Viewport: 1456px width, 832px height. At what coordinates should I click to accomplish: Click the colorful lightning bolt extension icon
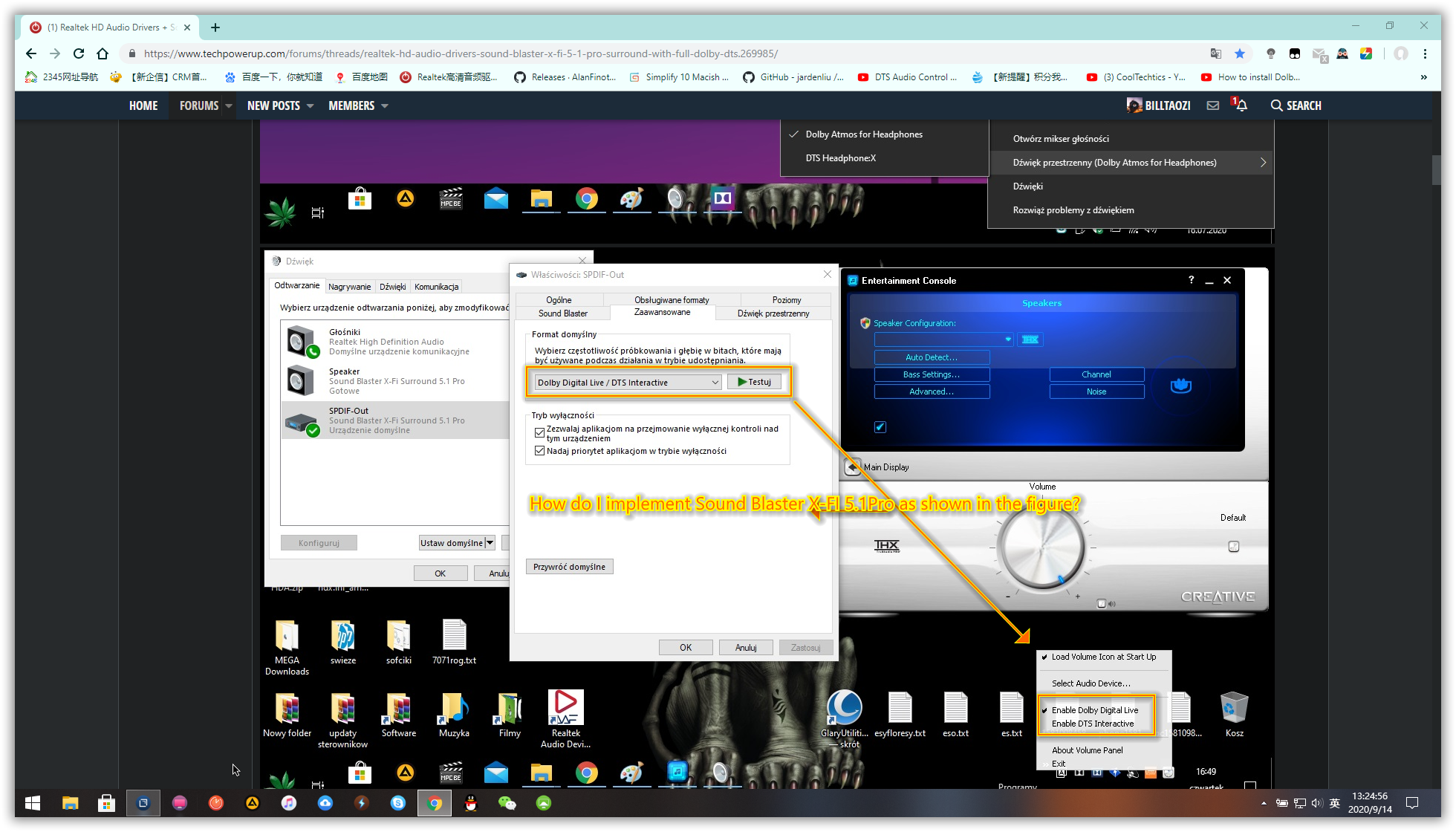(x=1366, y=53)
